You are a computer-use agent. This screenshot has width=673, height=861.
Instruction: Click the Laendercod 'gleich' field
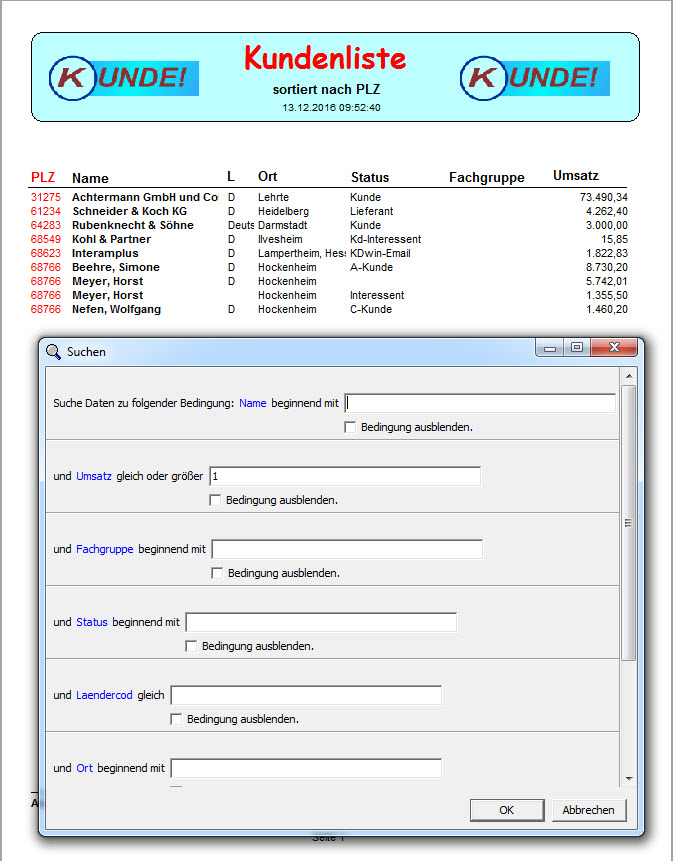point(306,695)
